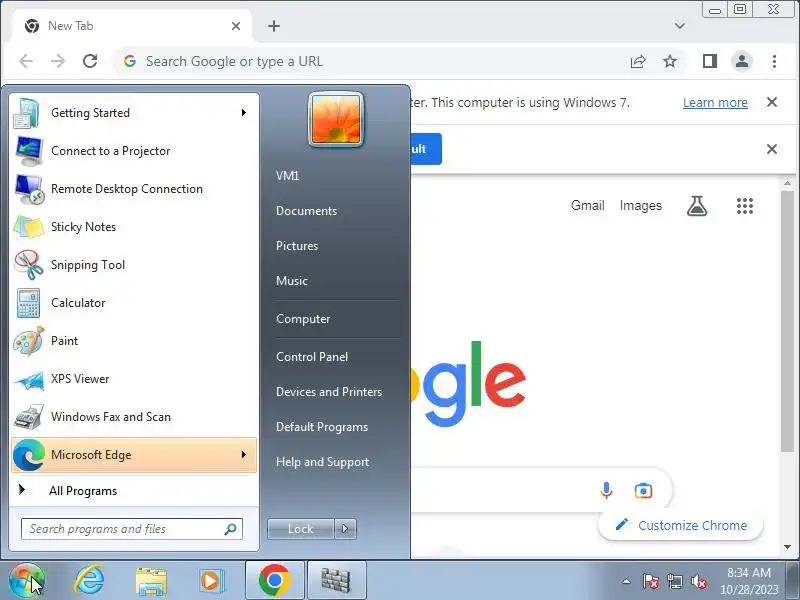Dismiss the default browser prompt bar
The width and height of the screenshot is (800, 600).
pyautogui.click(x=772, y=149)
